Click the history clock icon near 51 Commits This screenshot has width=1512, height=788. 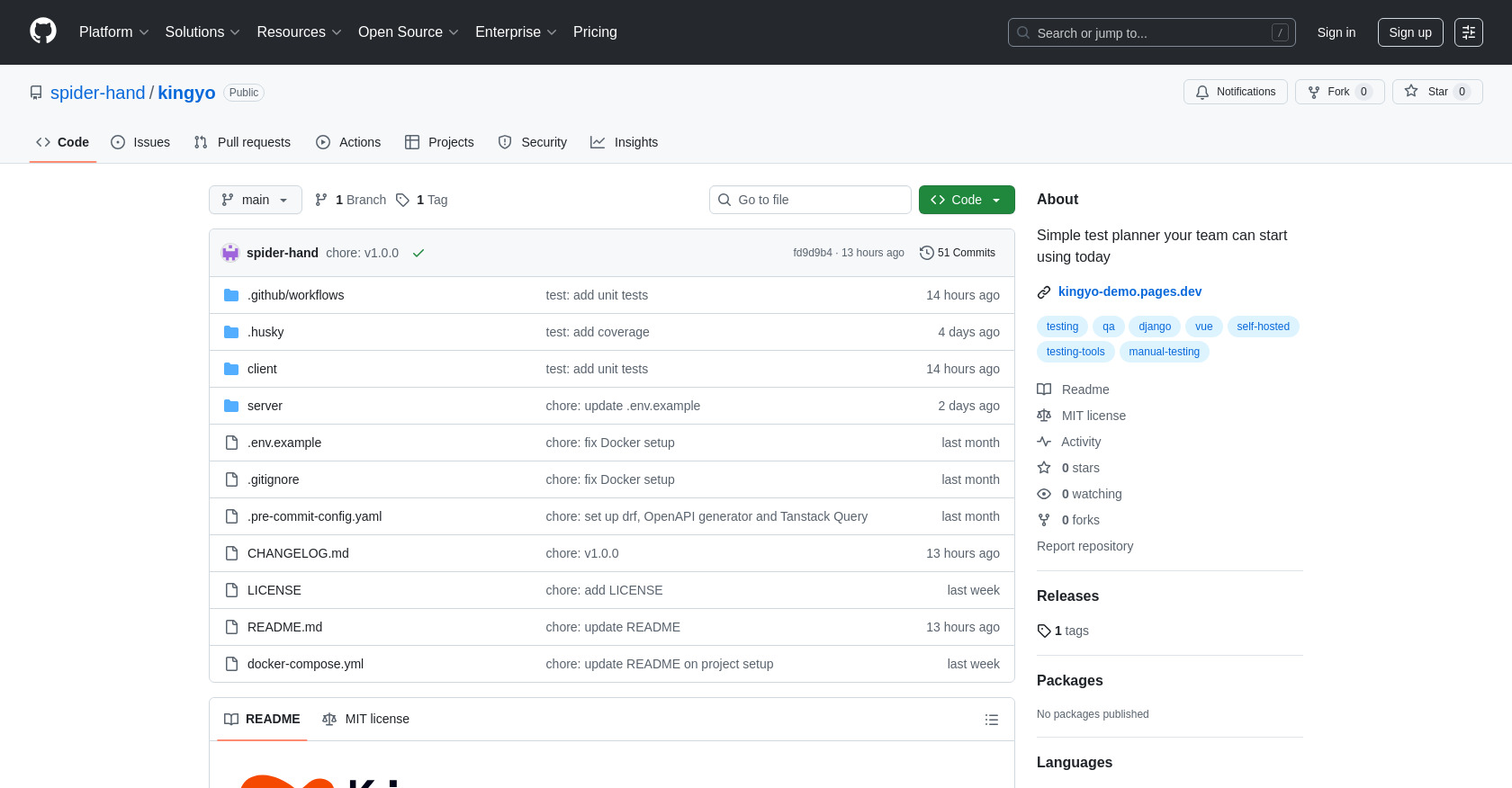pyautogui.click(x=926, y=253)
